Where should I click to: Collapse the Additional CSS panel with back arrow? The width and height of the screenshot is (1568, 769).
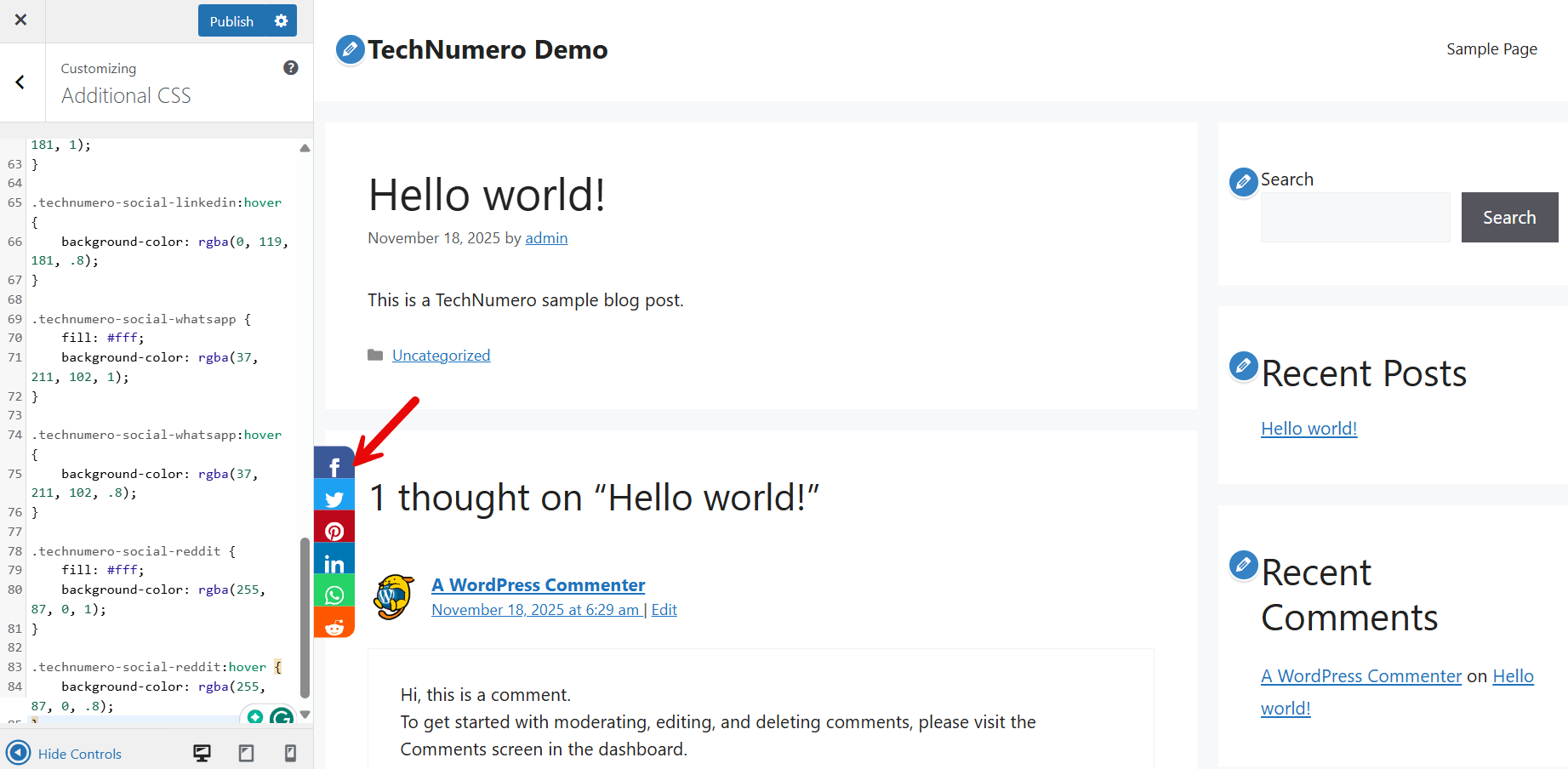pyautogui.click(x=20, y=82)
